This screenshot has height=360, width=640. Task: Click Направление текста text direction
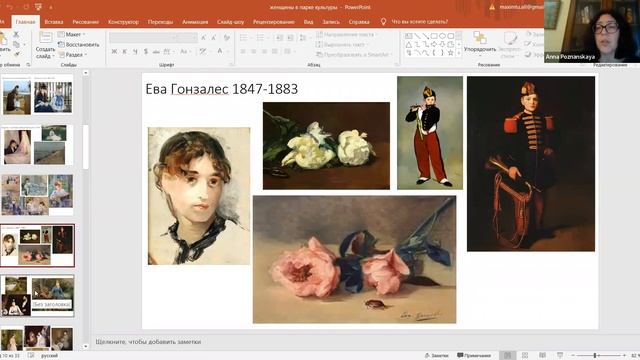pos(347,35)
